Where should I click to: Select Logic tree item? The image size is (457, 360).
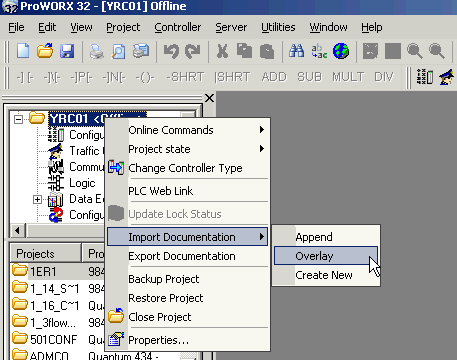[72, 183]
